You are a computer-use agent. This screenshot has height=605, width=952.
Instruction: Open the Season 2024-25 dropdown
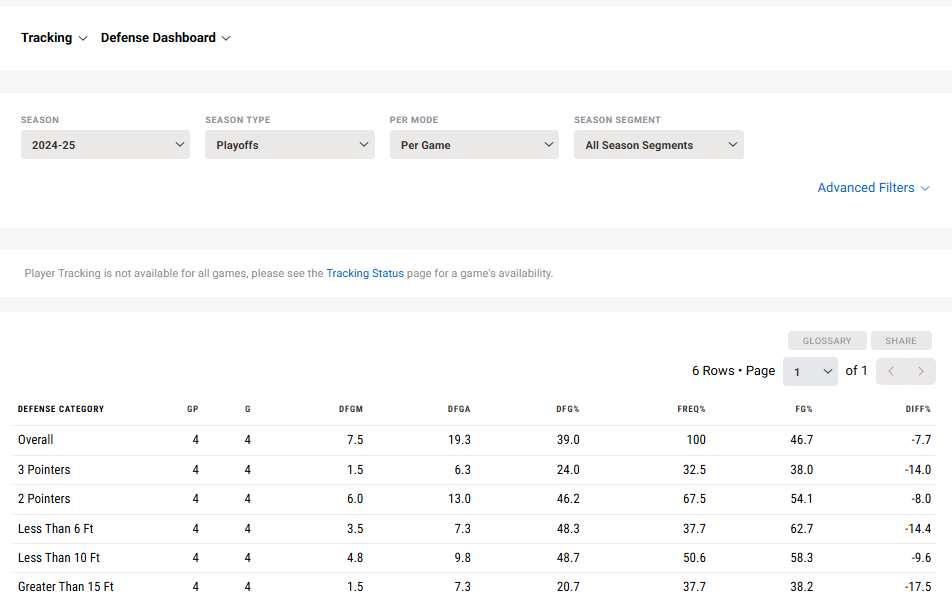coord(105,145)
